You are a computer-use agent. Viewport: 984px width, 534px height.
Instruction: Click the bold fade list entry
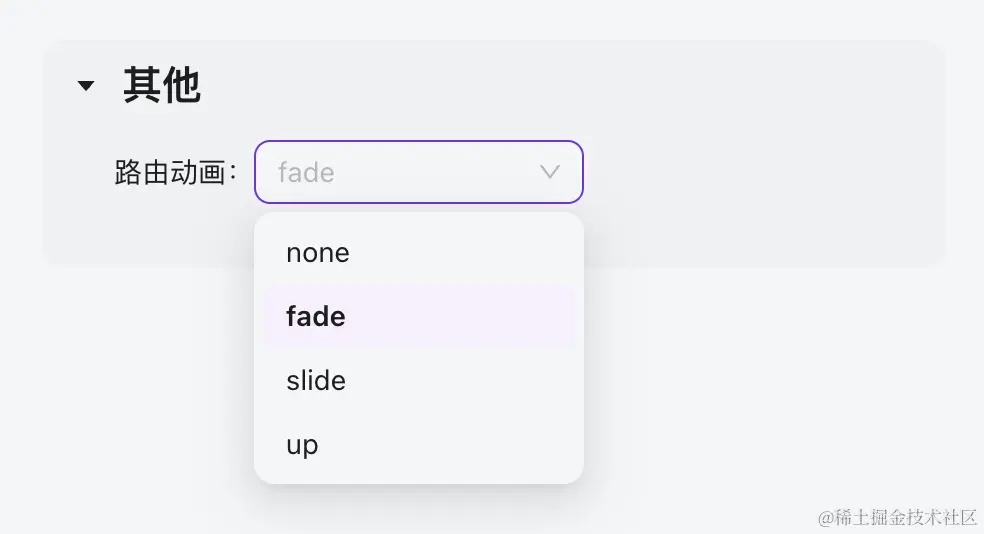click(x=316, y=317)
